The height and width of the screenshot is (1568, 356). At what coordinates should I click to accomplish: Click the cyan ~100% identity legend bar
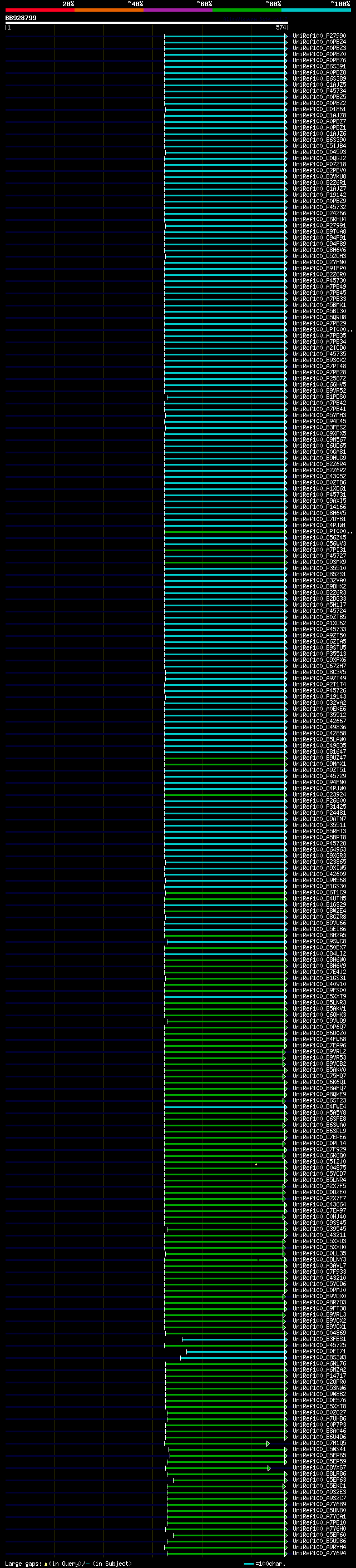[316, 10]
